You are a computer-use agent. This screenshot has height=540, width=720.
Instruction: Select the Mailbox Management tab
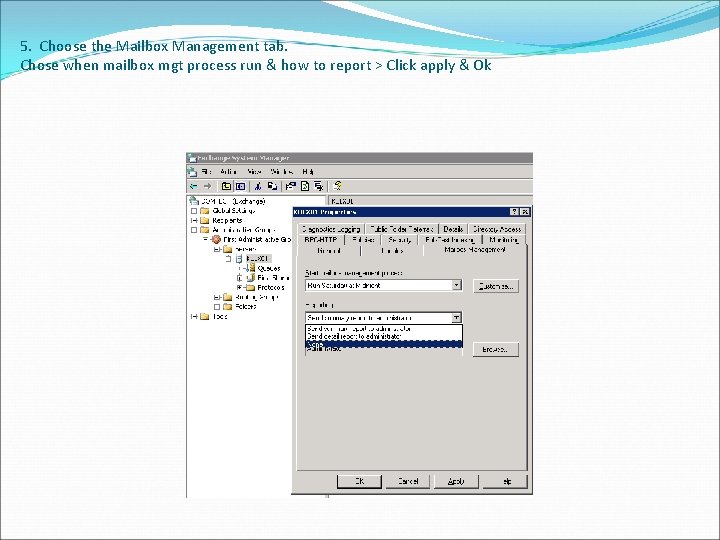[475, 249]
